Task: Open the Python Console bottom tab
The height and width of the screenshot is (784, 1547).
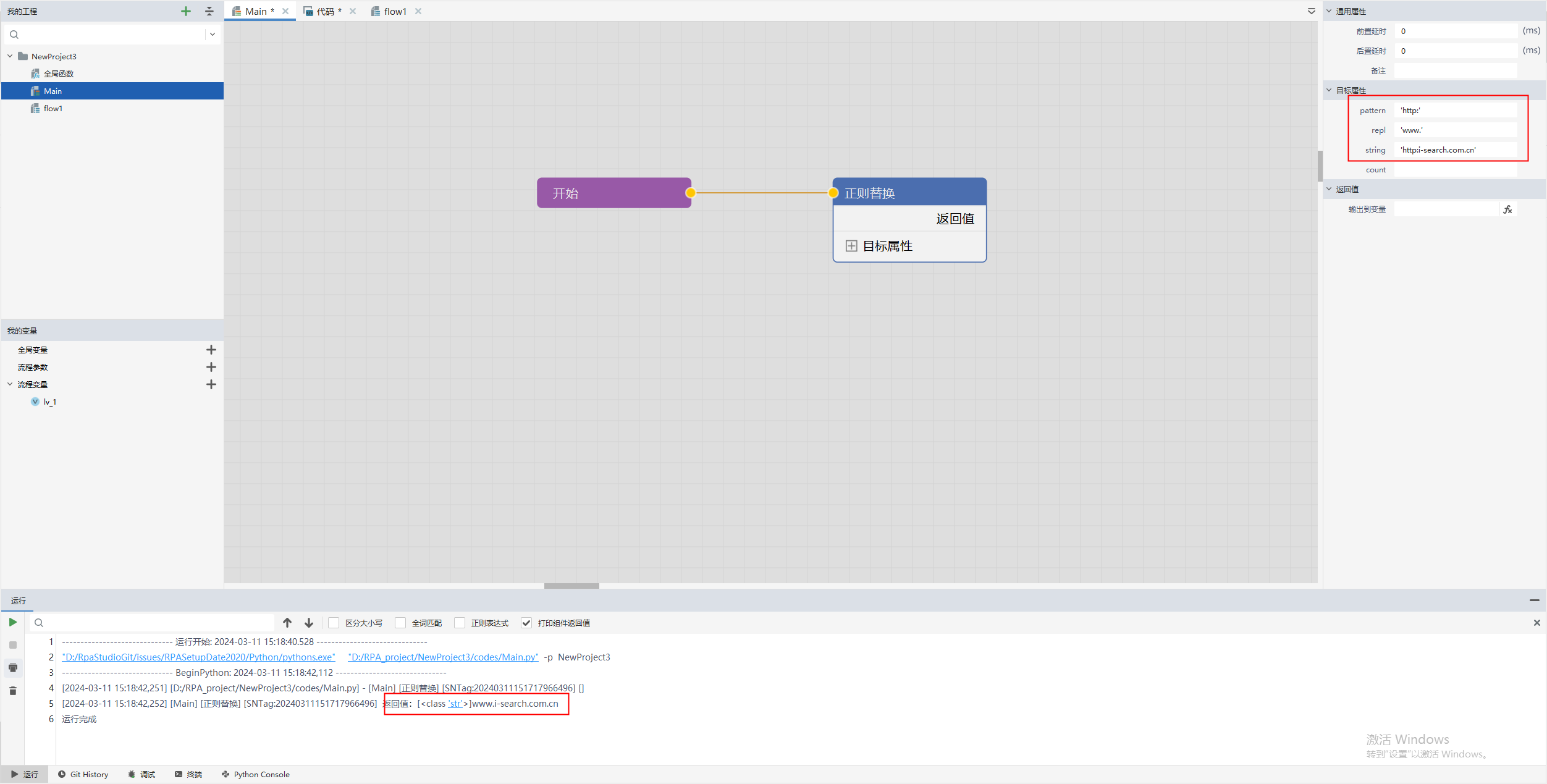Action: point(256,774)
